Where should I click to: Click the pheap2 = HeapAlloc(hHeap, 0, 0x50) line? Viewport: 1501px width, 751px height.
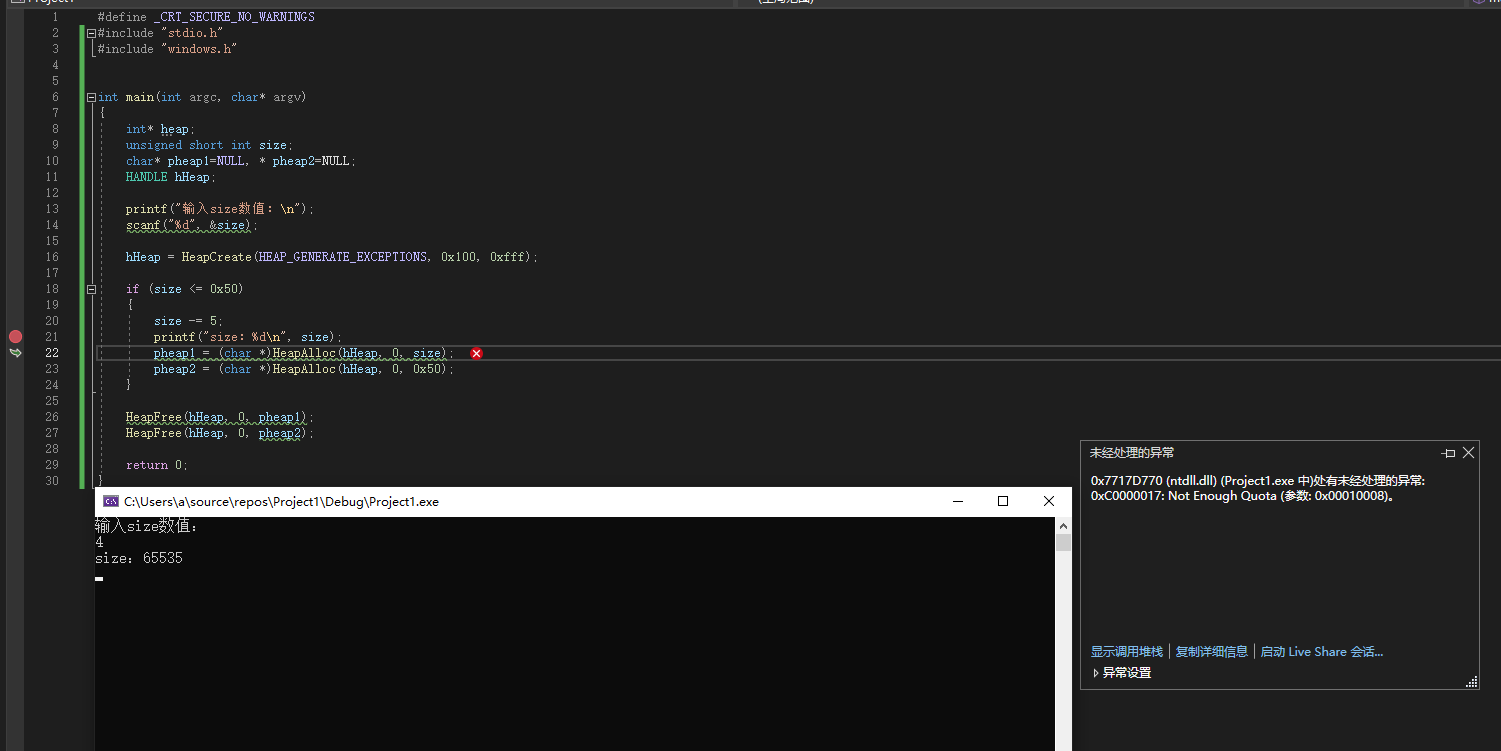[304, 369]
